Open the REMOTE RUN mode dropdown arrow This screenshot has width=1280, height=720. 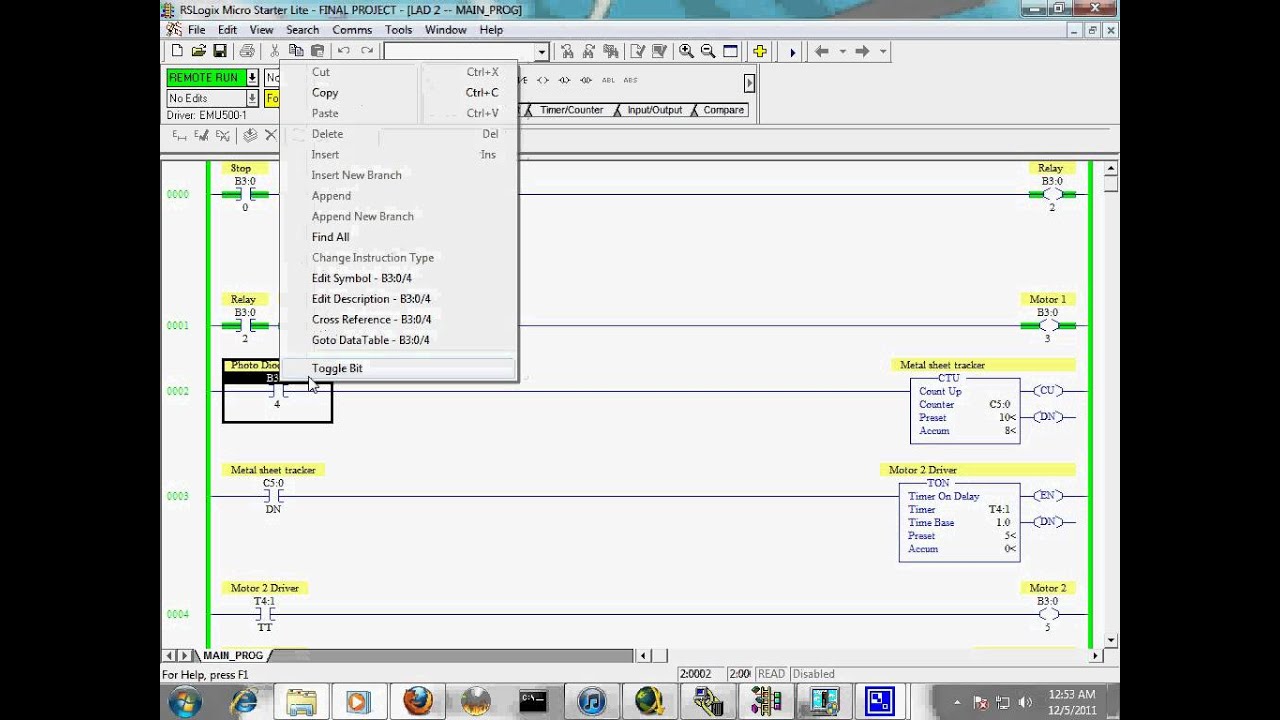tap(252, 78)
